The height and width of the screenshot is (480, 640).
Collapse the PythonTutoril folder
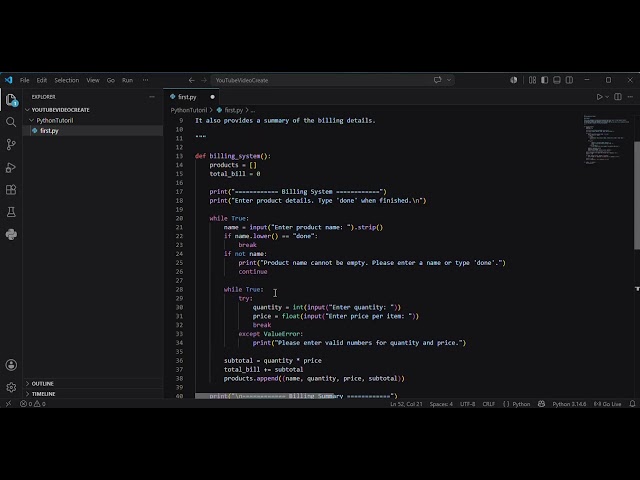pos(32,120)
